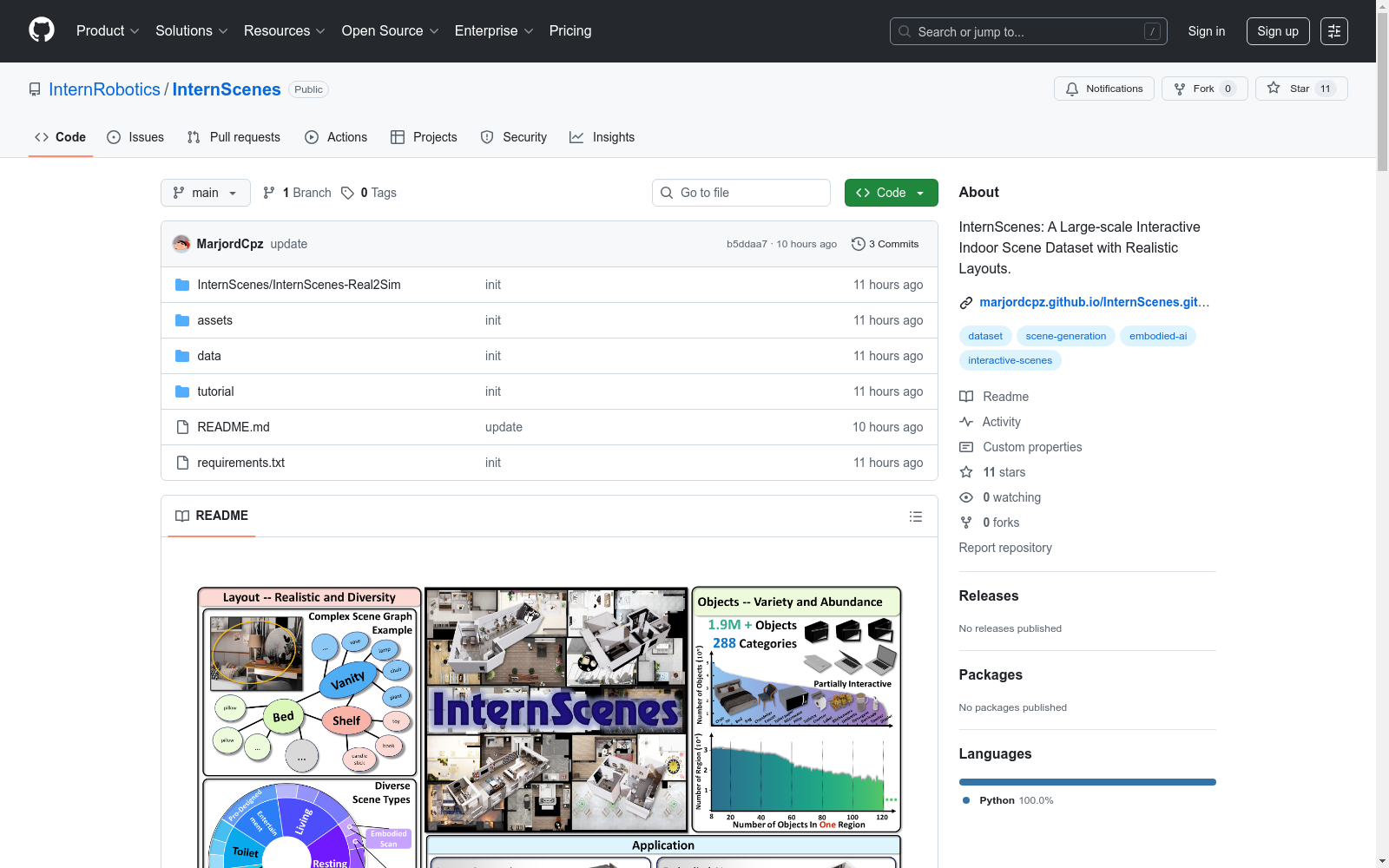Expand the Open Source menu
Viewport: 1389px width, 868px height.
point(391,31)
